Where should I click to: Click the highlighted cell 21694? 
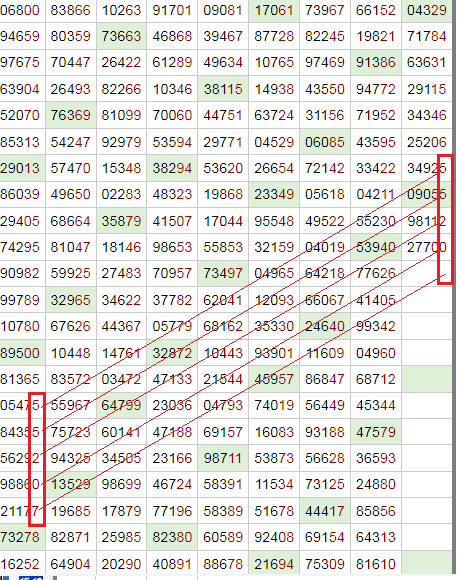coord(274,563)
